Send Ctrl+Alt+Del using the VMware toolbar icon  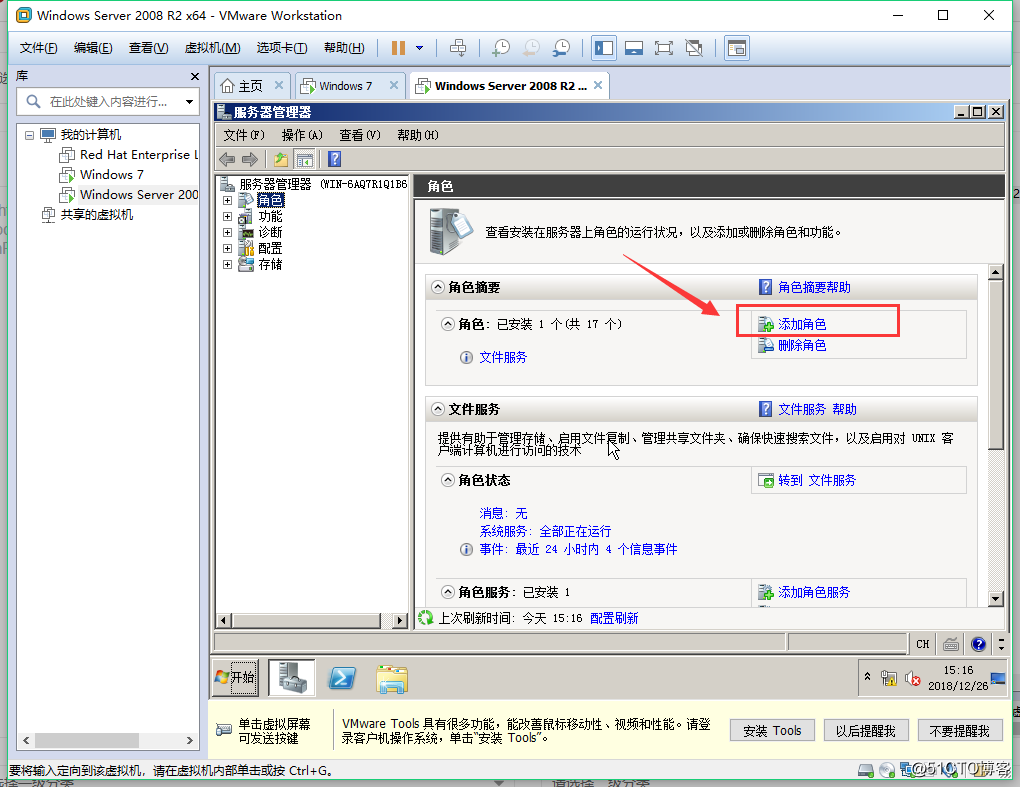point(458,48)
